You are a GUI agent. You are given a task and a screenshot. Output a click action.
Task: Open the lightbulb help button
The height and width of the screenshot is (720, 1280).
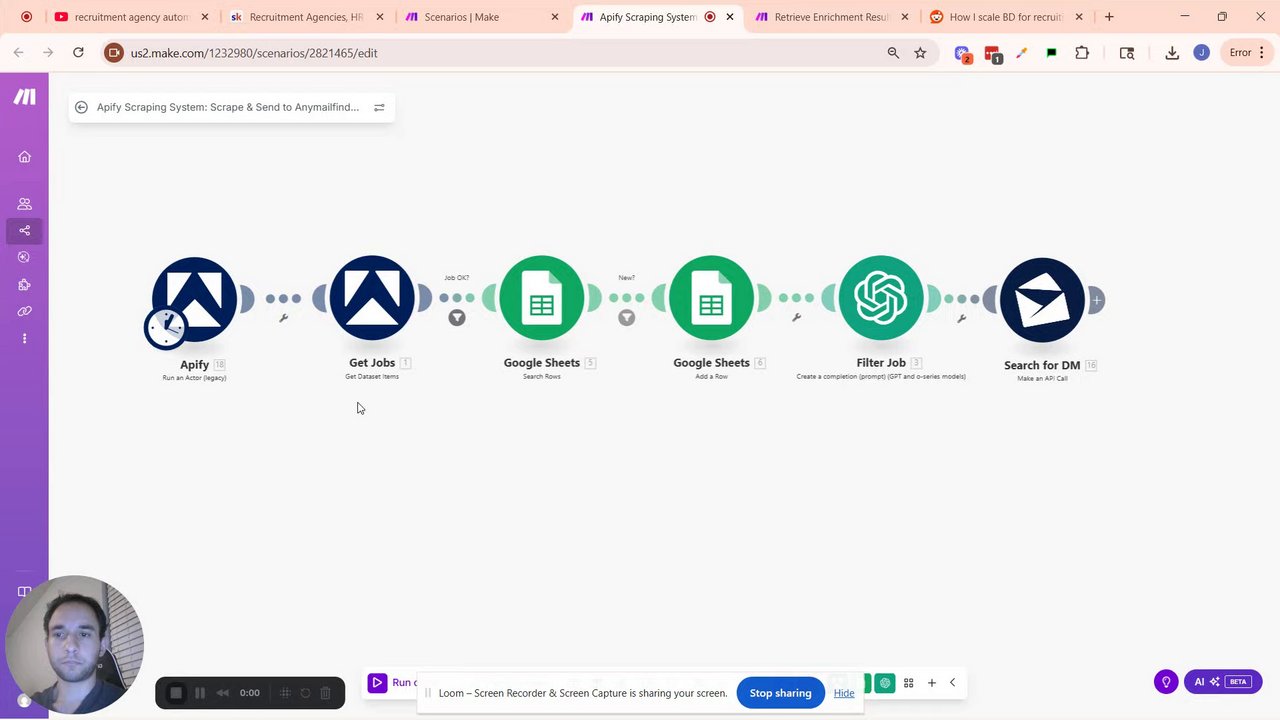(x=1166, y=682)
